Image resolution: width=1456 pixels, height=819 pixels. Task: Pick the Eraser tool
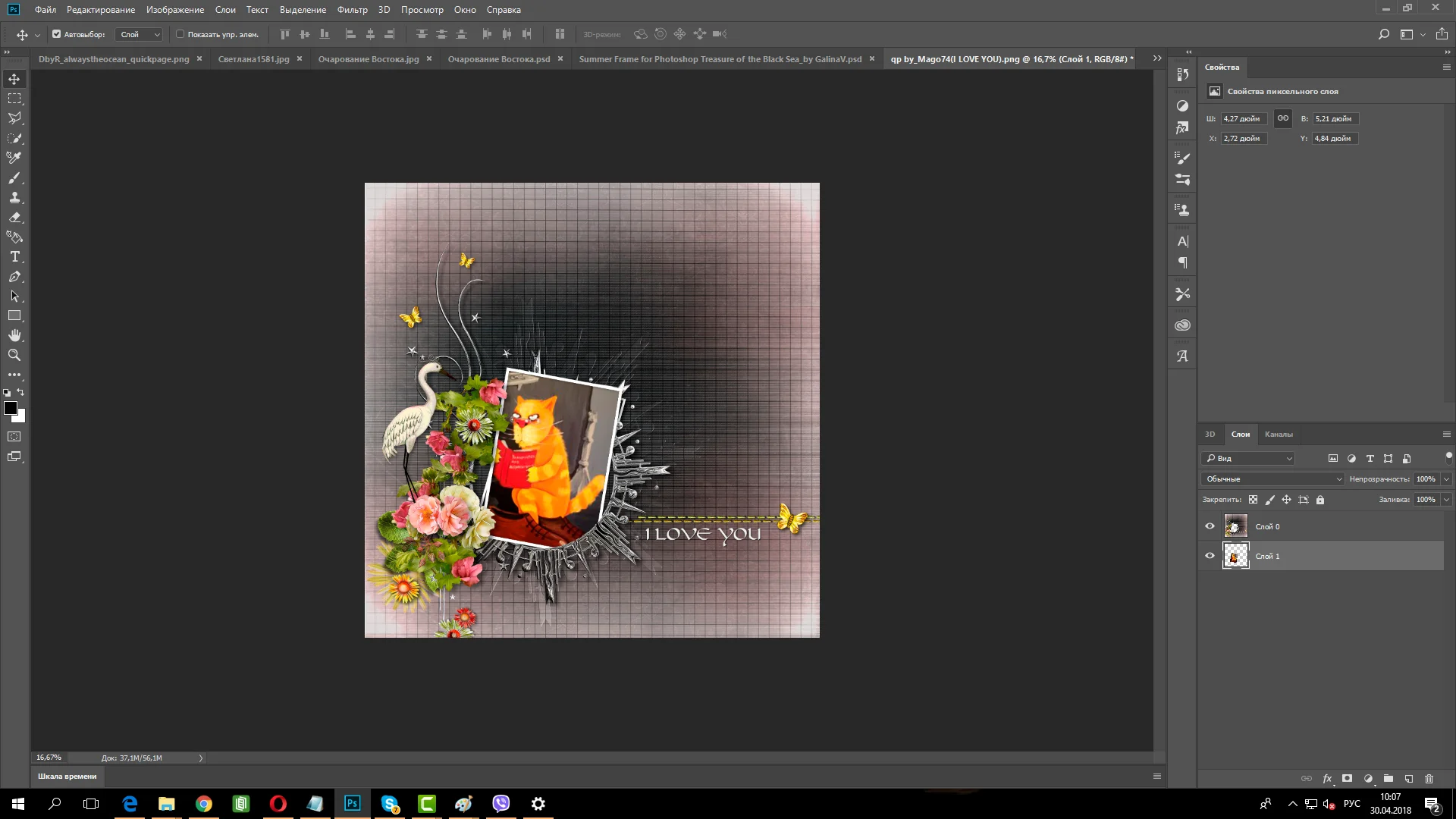(14, 217)
